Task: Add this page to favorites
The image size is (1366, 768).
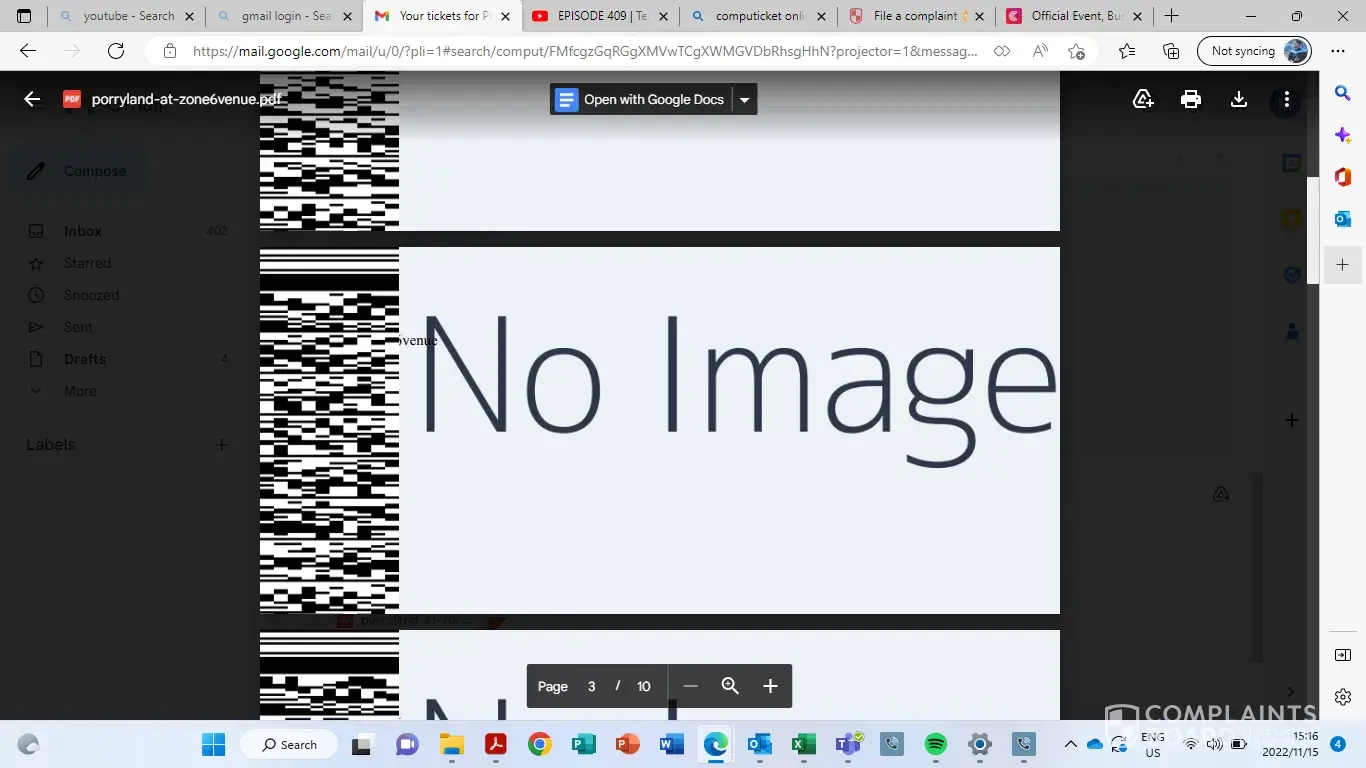Action: (x=1076, y=51)
